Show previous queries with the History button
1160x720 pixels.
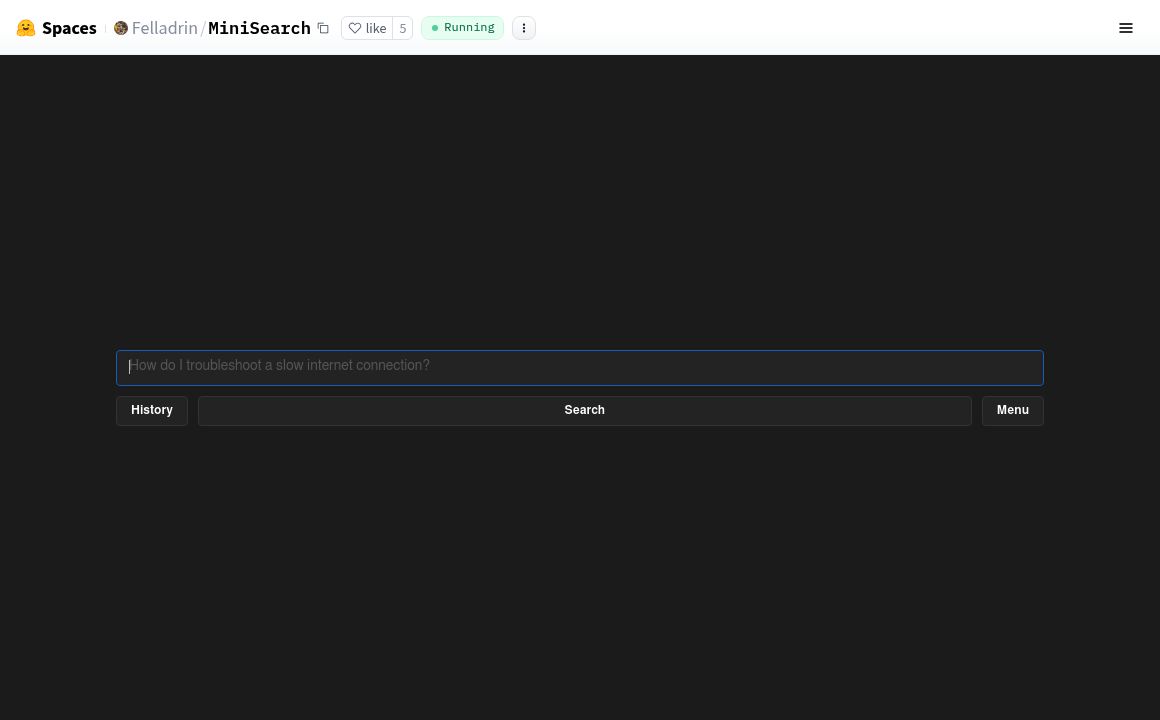click(151, 410)
